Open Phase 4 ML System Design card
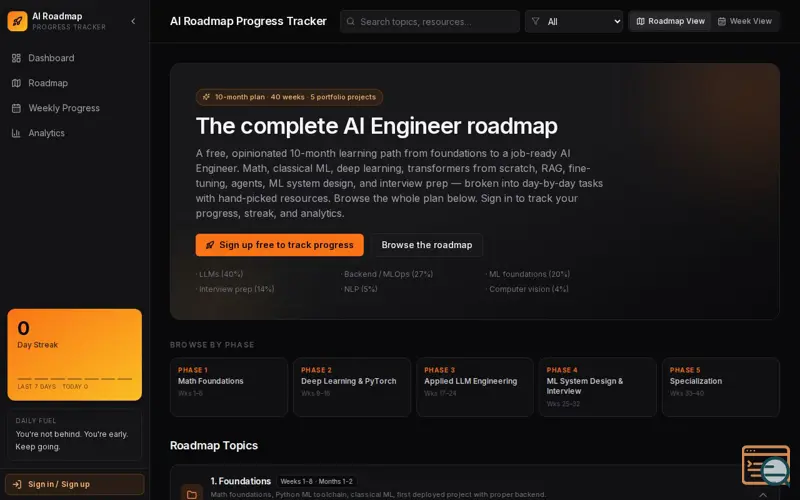 click(598, 387)
